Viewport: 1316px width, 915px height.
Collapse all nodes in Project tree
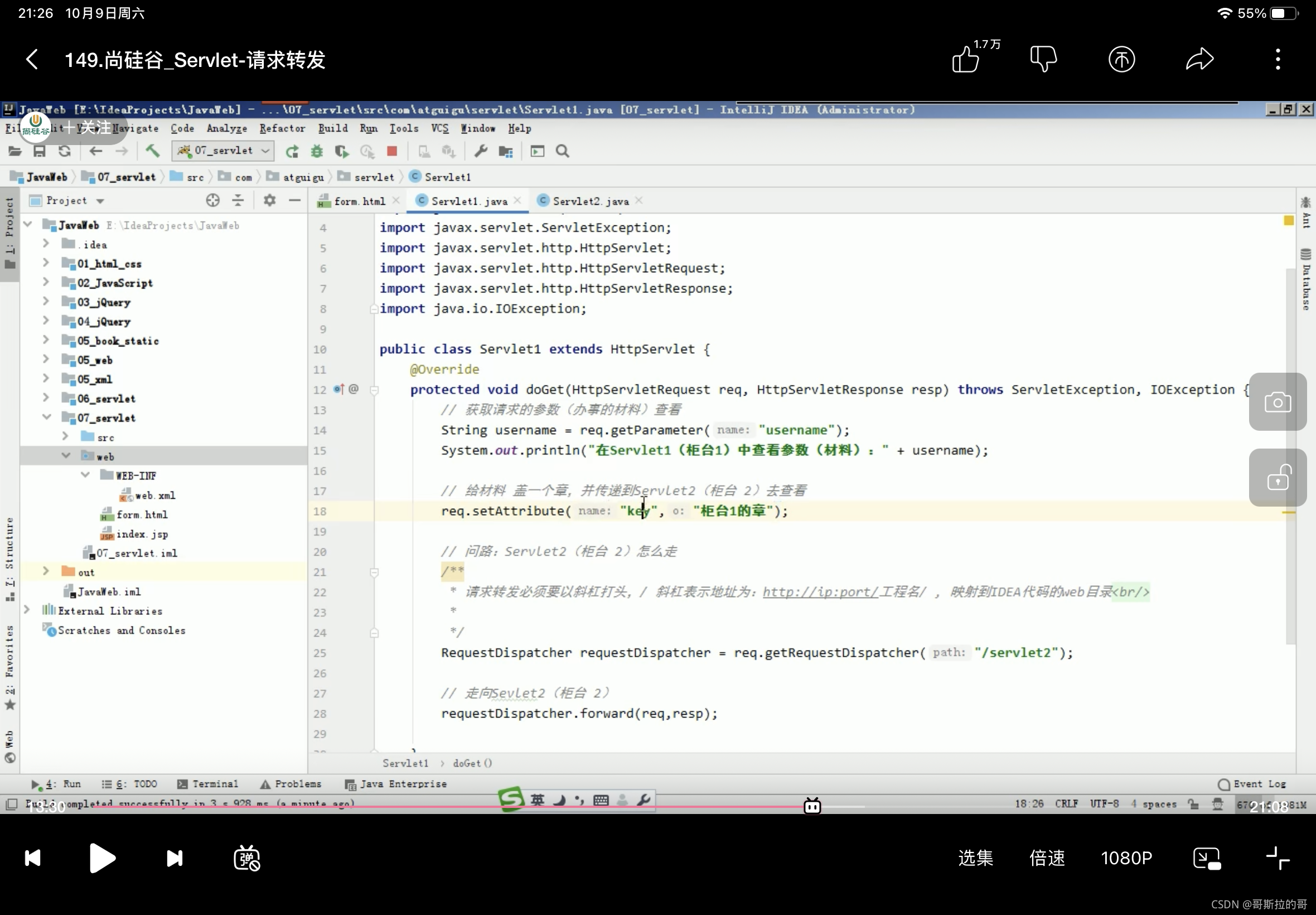(237, 200)
